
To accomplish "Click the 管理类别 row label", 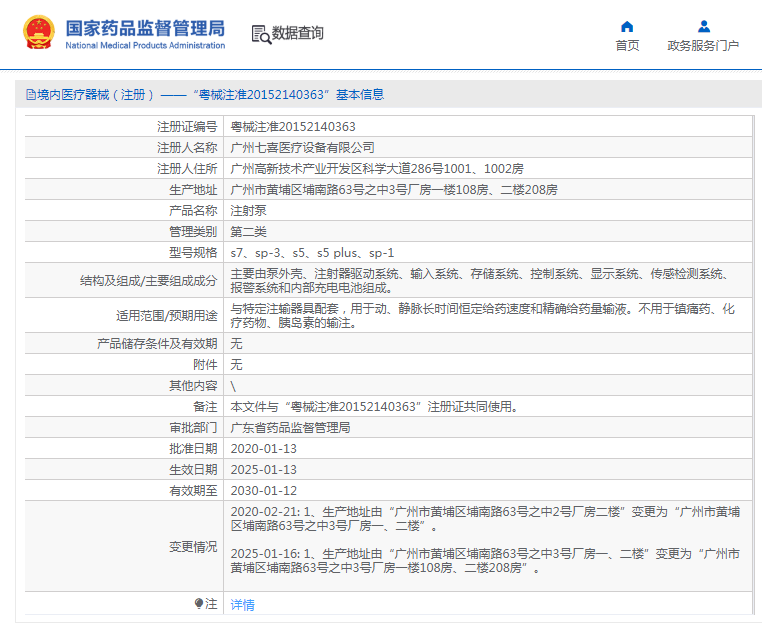I will pyautogui.click(x=193, y=231).
